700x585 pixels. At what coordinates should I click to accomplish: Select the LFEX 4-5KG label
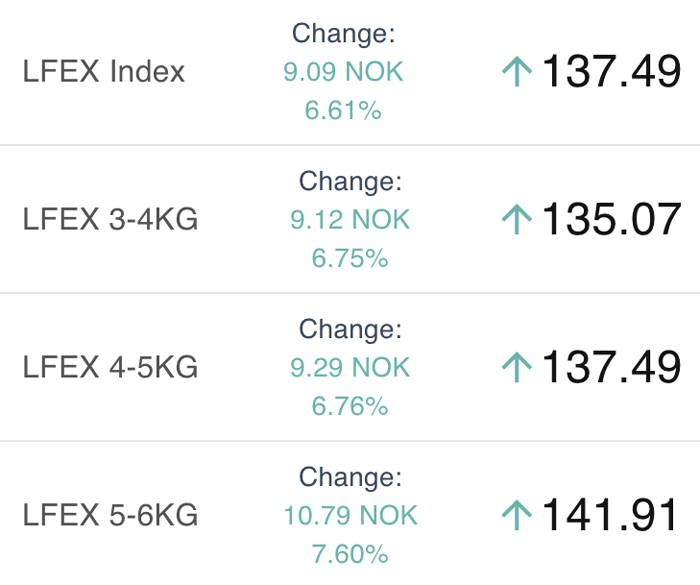[110, 368]
